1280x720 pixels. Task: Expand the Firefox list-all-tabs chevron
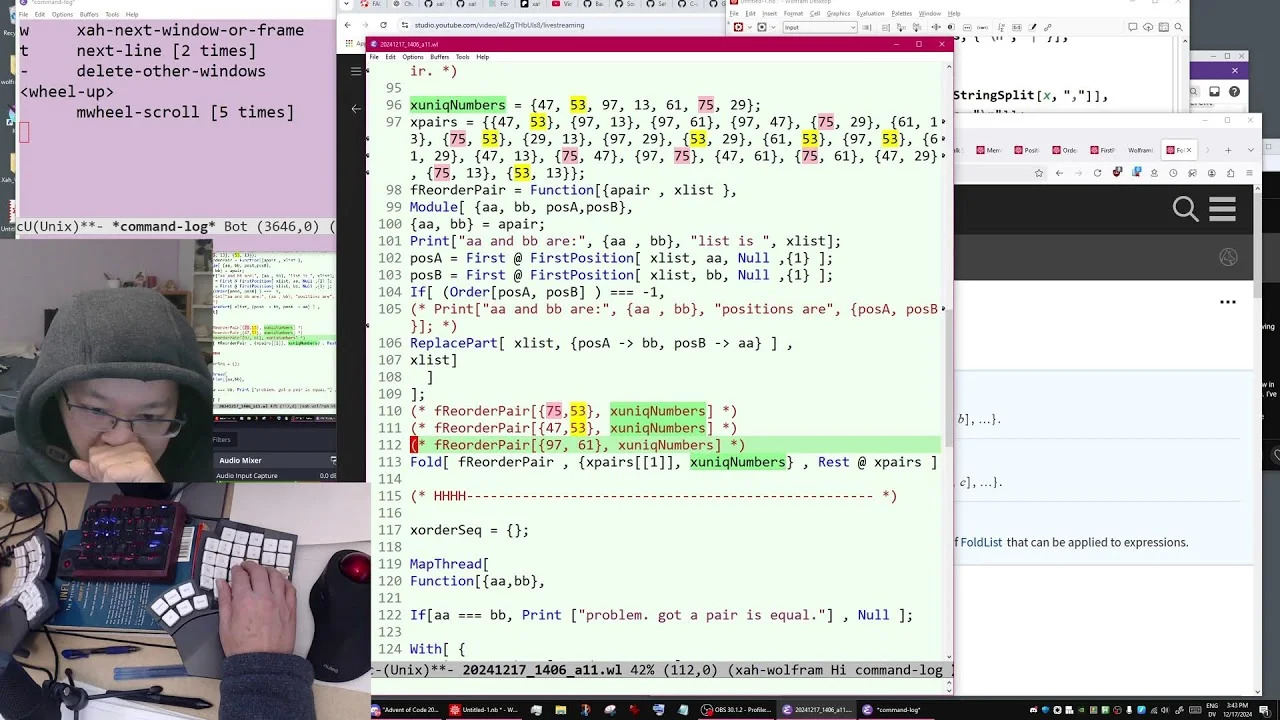pyautogui.click(x=1251, y=150)
